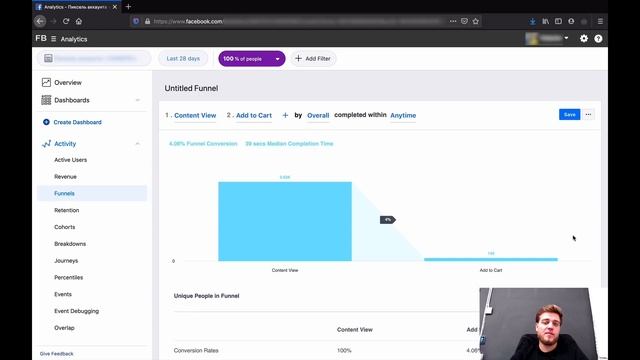Open Active Users in sidebar
Screen dimensions: 640x360
pos(70,160)
